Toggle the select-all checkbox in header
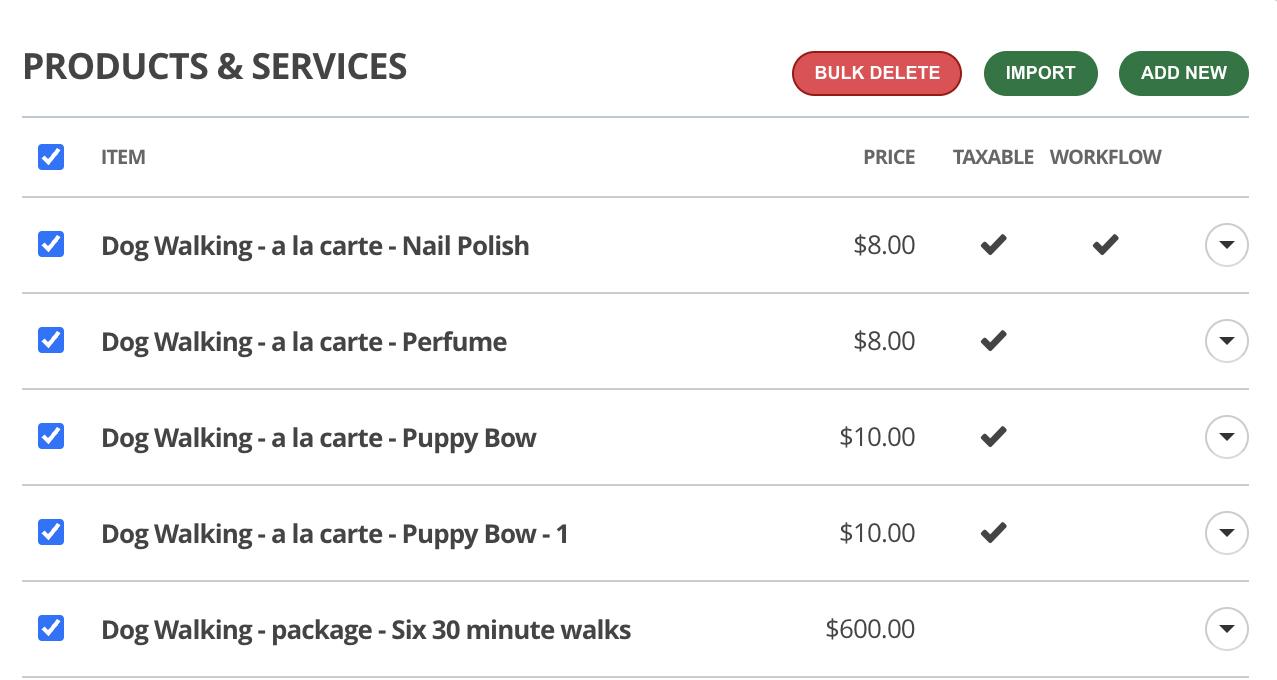This screenshot has height=680, width=1277. [51, 157]
